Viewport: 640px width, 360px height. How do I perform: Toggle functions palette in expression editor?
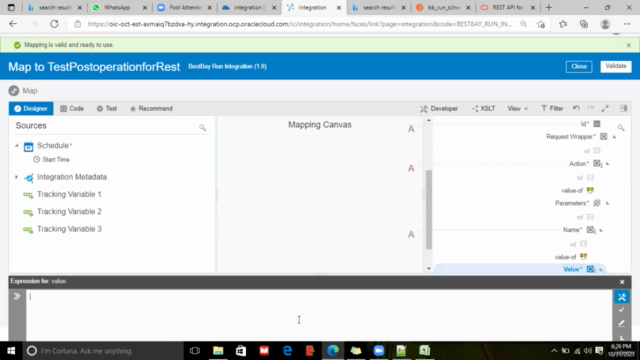(622, 297)
